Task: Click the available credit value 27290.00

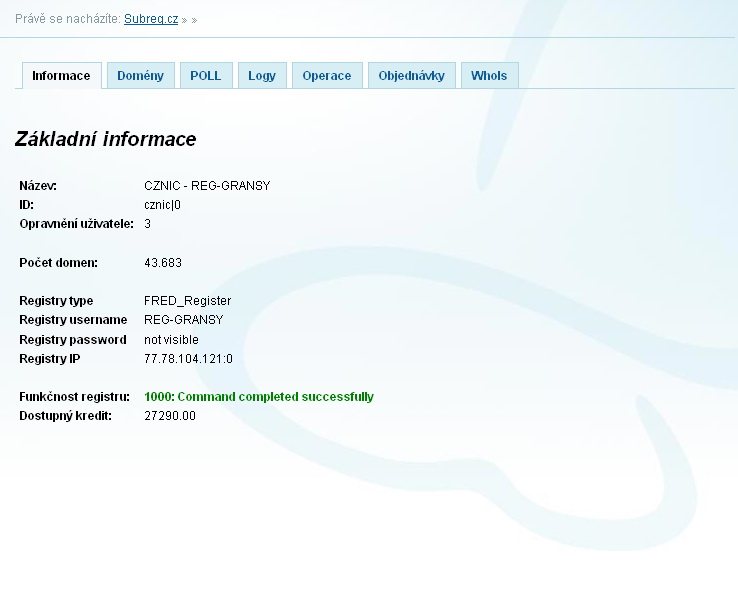Action: pyautogui.click(x=170, y=416)
